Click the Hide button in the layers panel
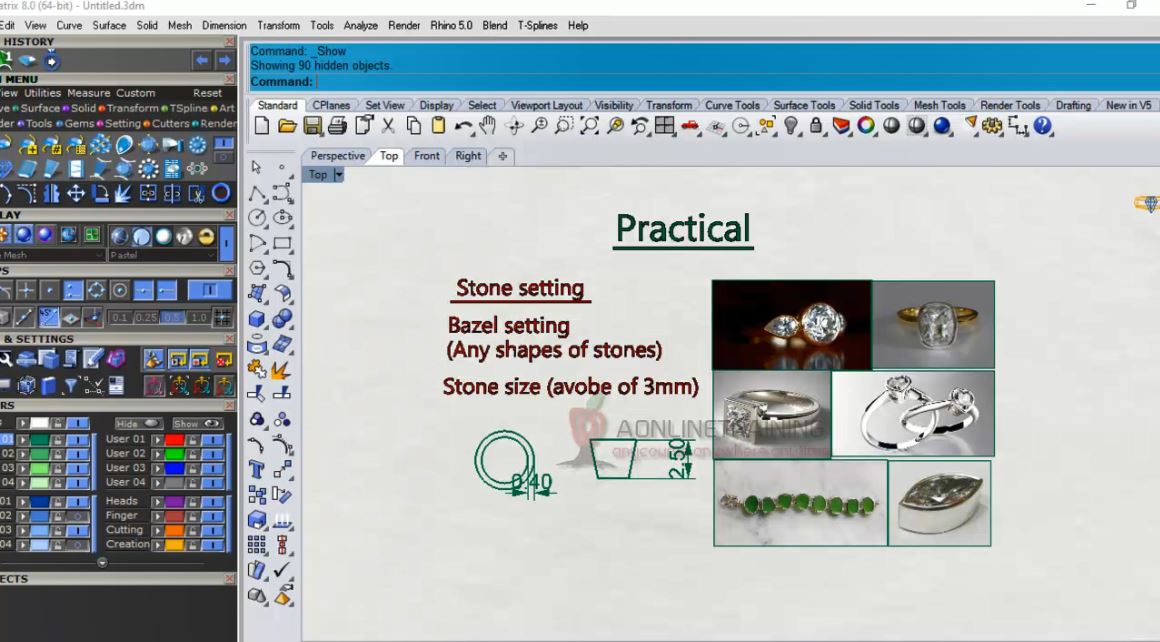The image size is (1160, 642). 138,424
